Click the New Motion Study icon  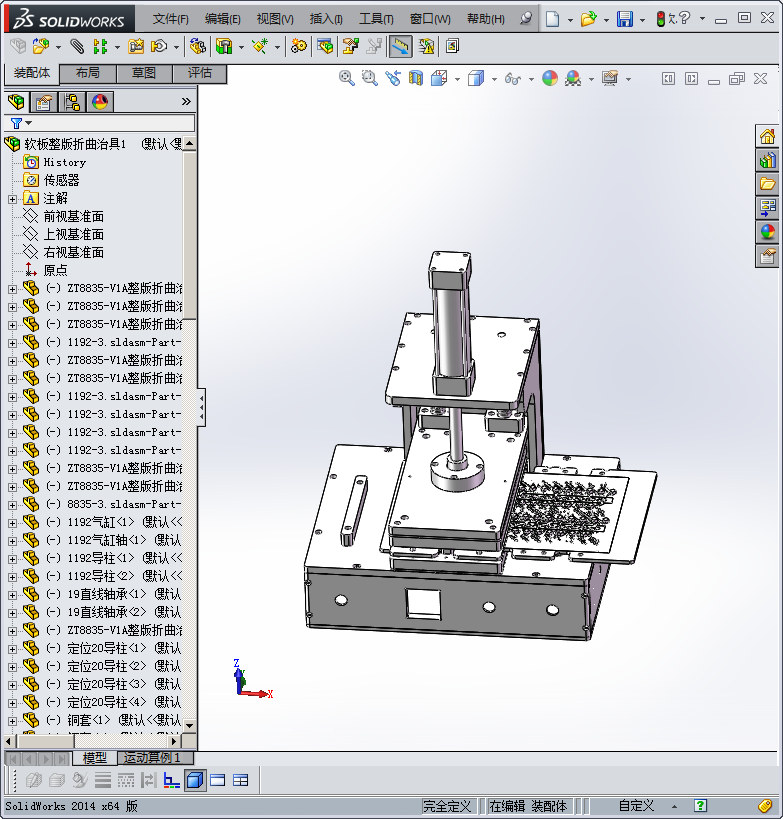[x=299, y=46]
